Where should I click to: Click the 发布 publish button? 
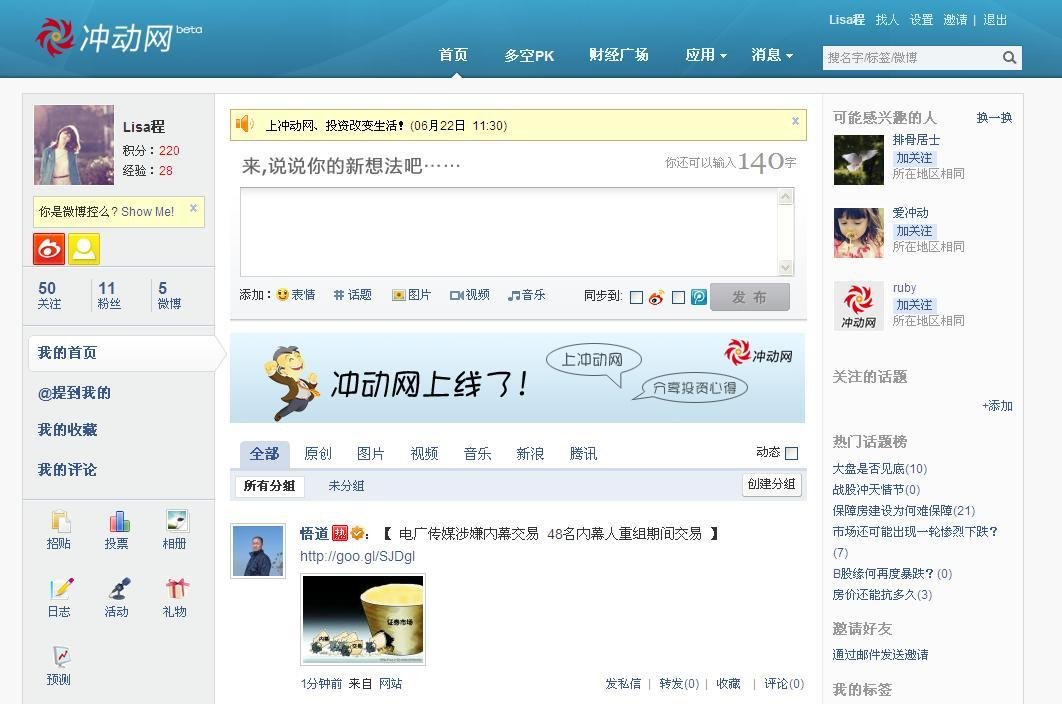tap(750, 297)
